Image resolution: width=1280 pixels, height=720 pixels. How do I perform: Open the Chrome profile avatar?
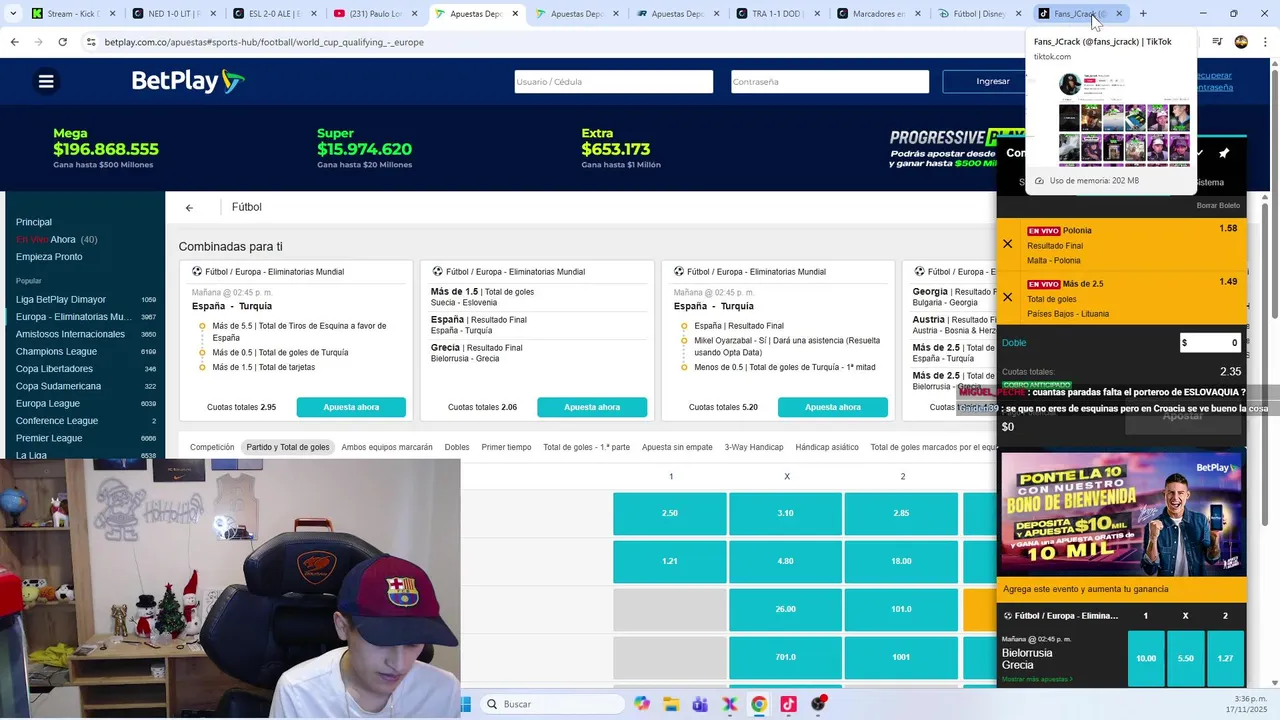(1241, 42)
